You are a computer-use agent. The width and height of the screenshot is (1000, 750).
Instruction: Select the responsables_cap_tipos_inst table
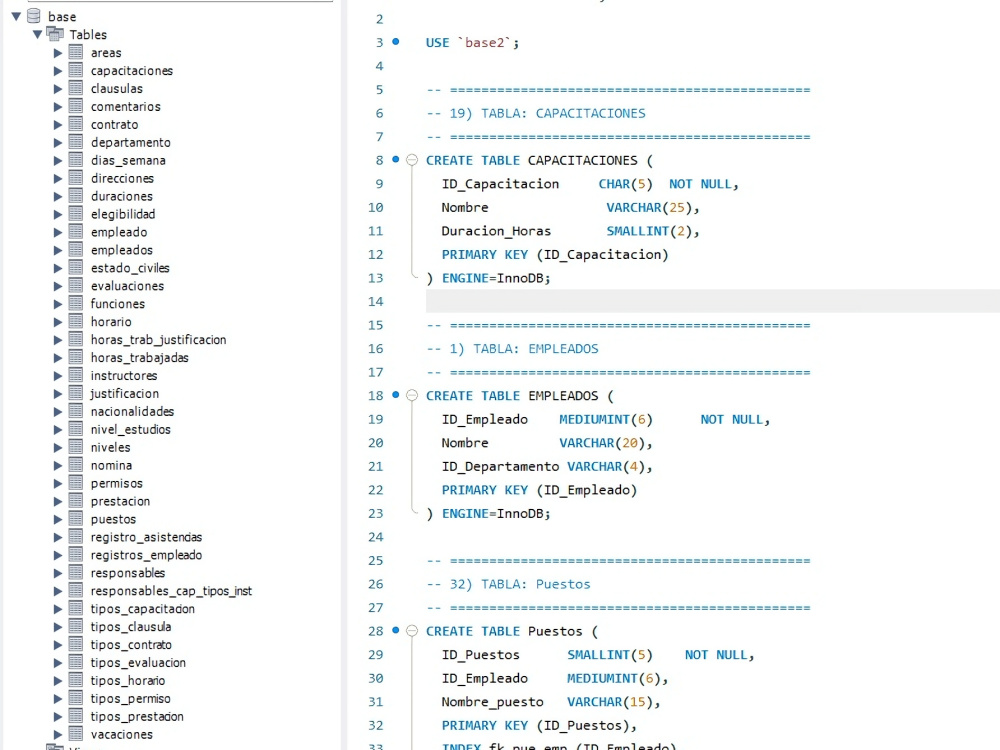(171, 591)
